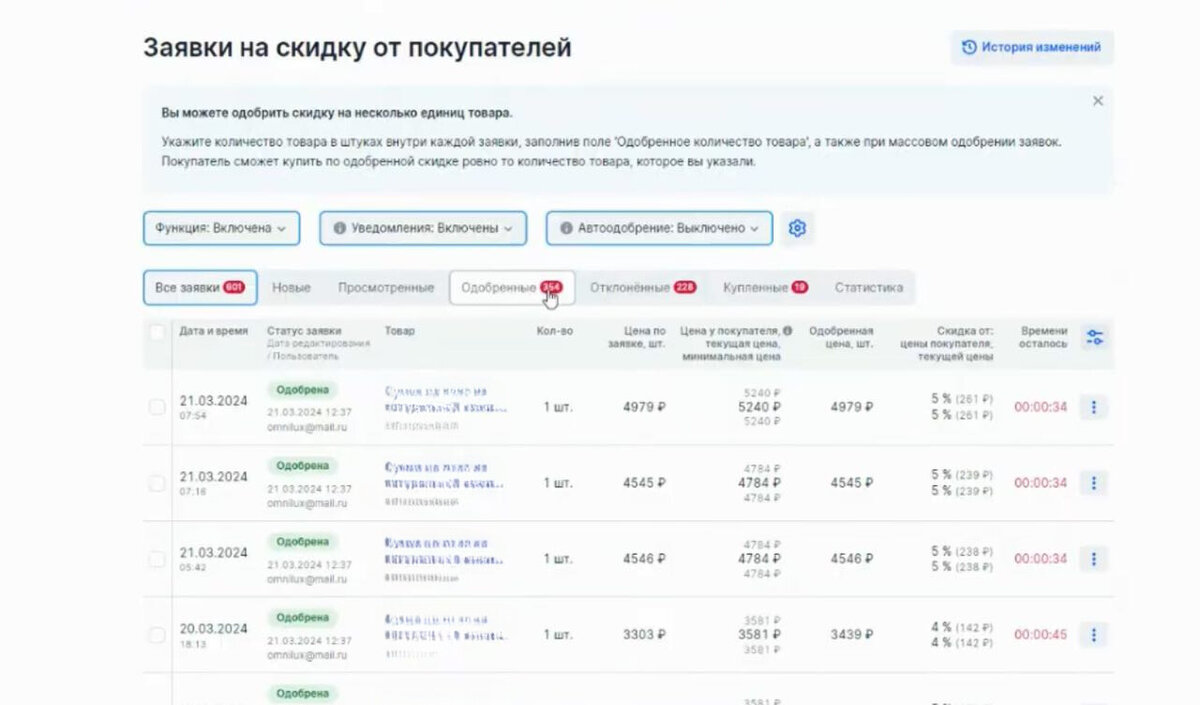Select the checkbox on the 21.03.2024 05:42 row
1200x705 pixels.
pos(157,558)
